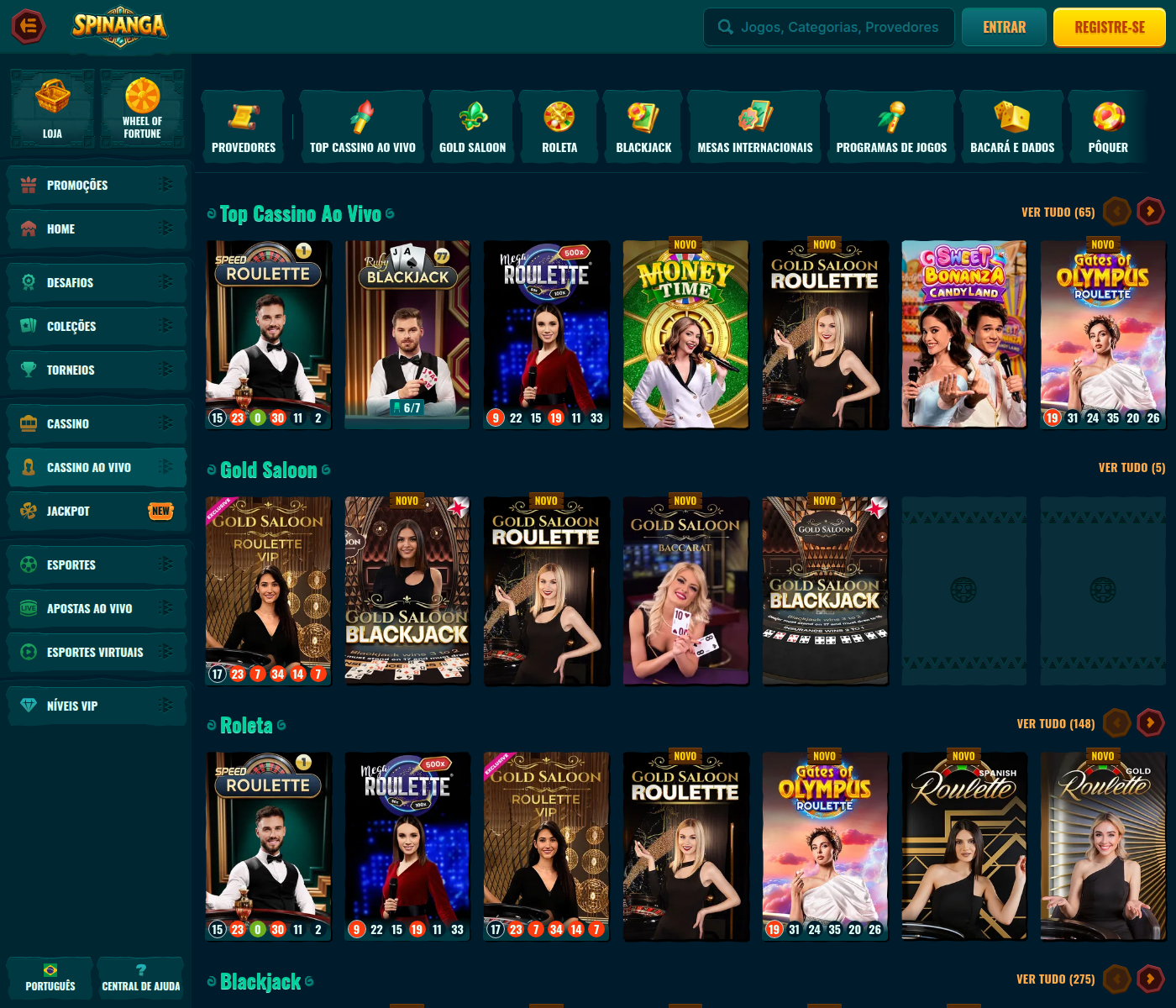Focus the Jogos, Categorias, Provedores search field
The image size is (1176, 1008).
(829, 27)
